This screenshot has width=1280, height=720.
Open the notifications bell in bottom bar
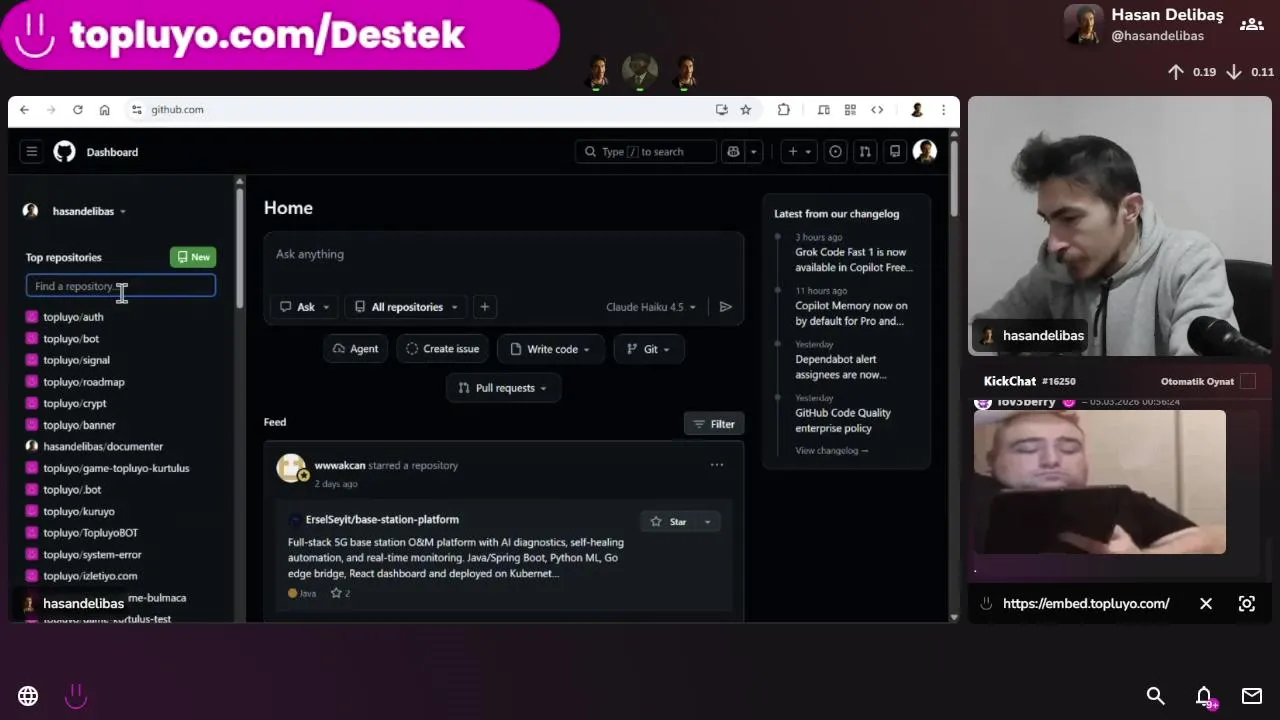point(1204,696)
